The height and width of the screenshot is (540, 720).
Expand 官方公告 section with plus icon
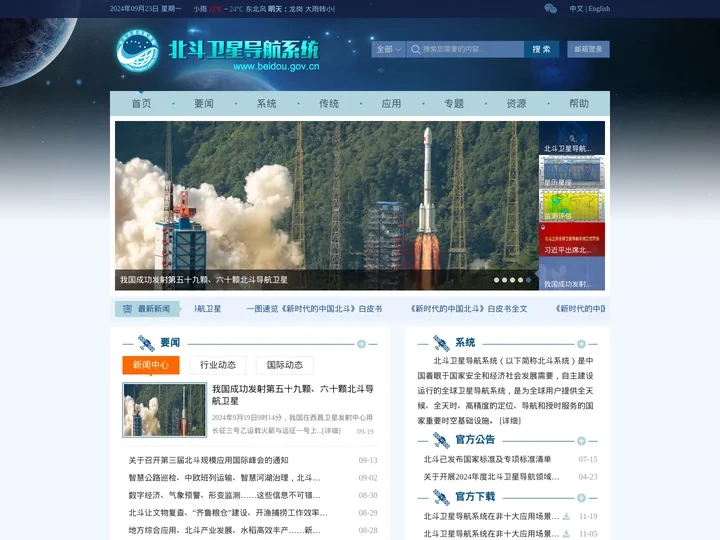point(581,441)
